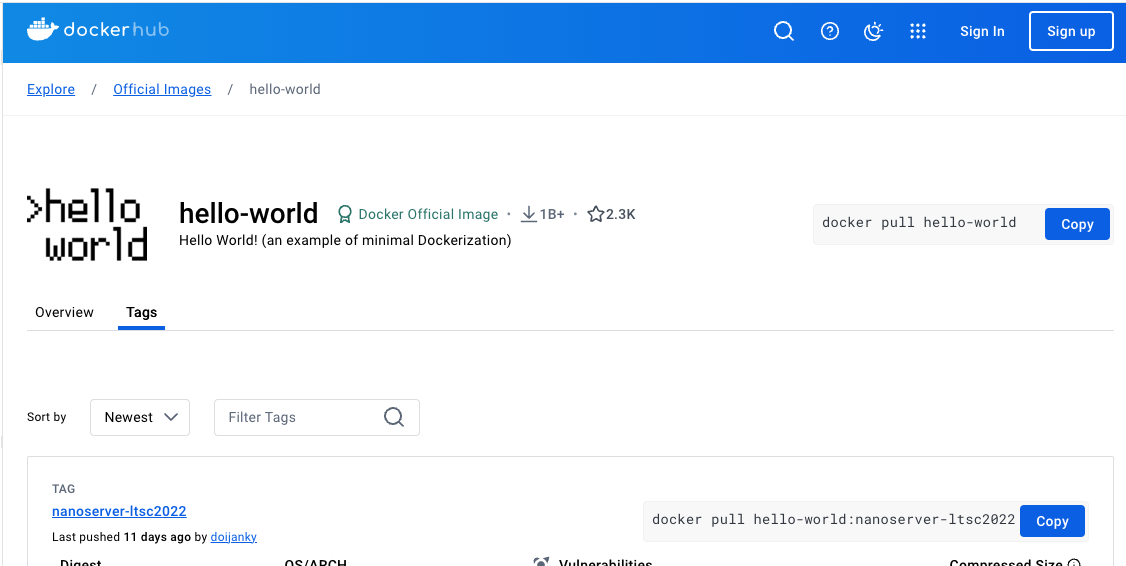Click the hello-world pixel logo image

(x=87, y=226)
